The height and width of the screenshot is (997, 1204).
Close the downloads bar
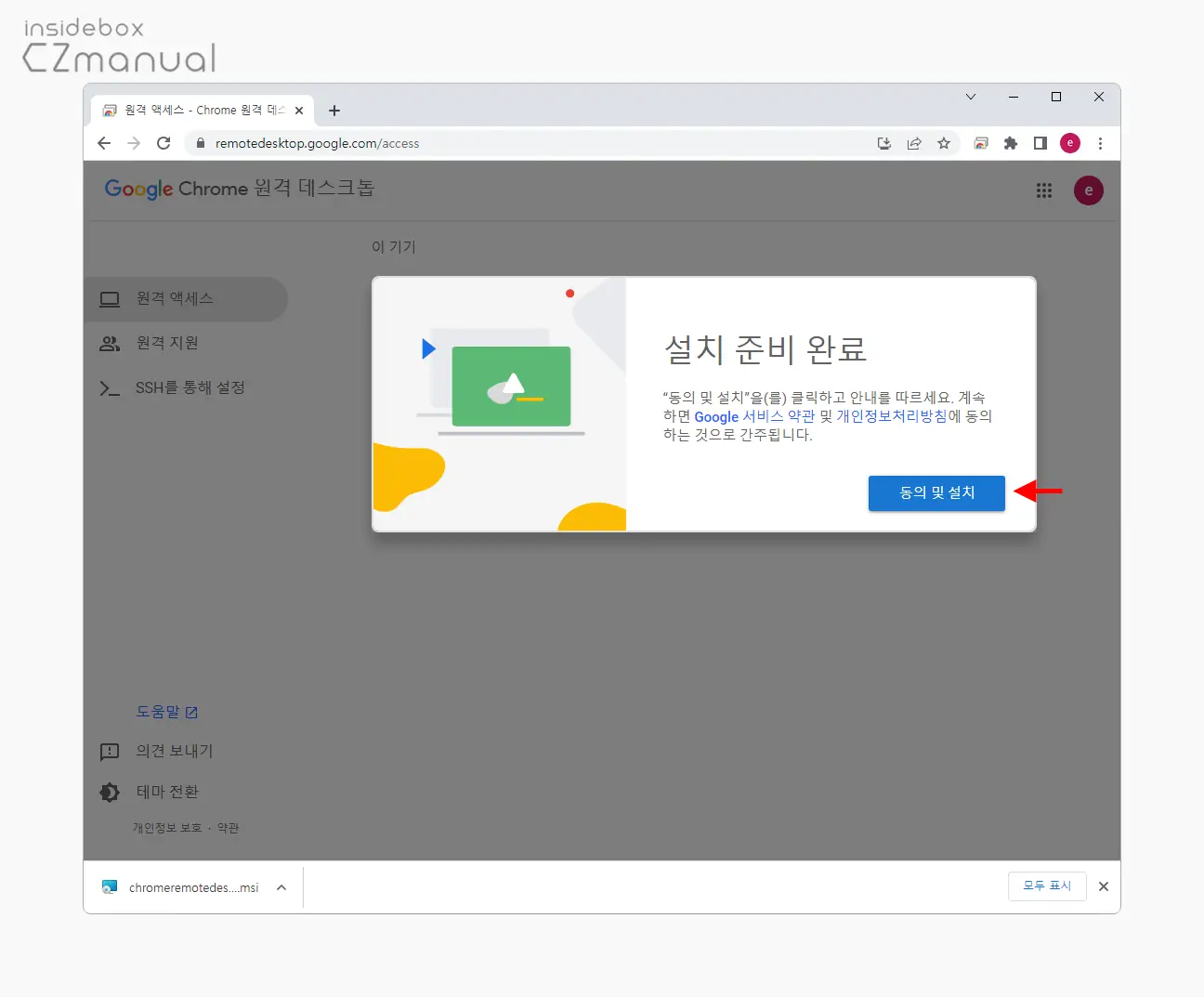click(1104, 886)
